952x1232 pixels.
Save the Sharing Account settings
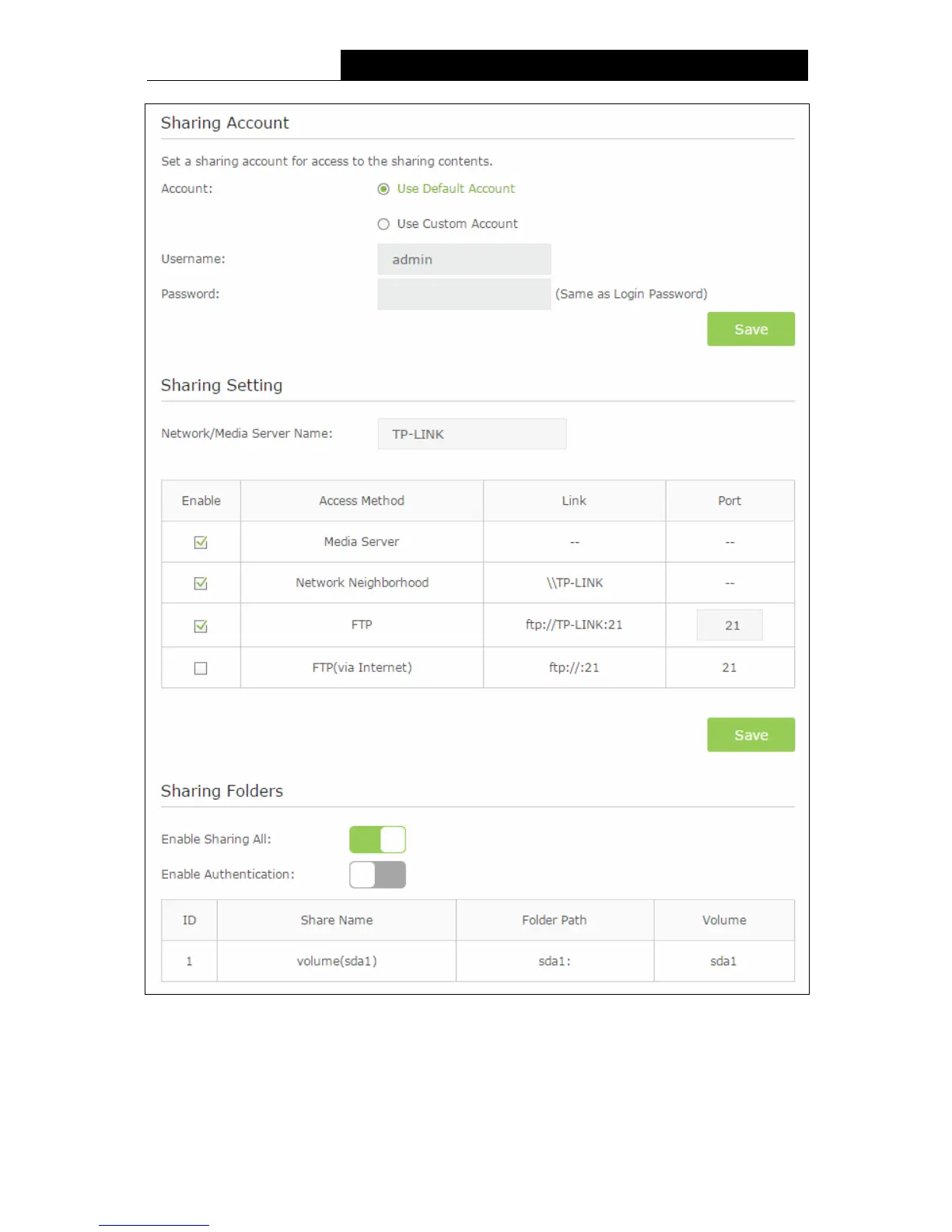[x=751, y=329]
